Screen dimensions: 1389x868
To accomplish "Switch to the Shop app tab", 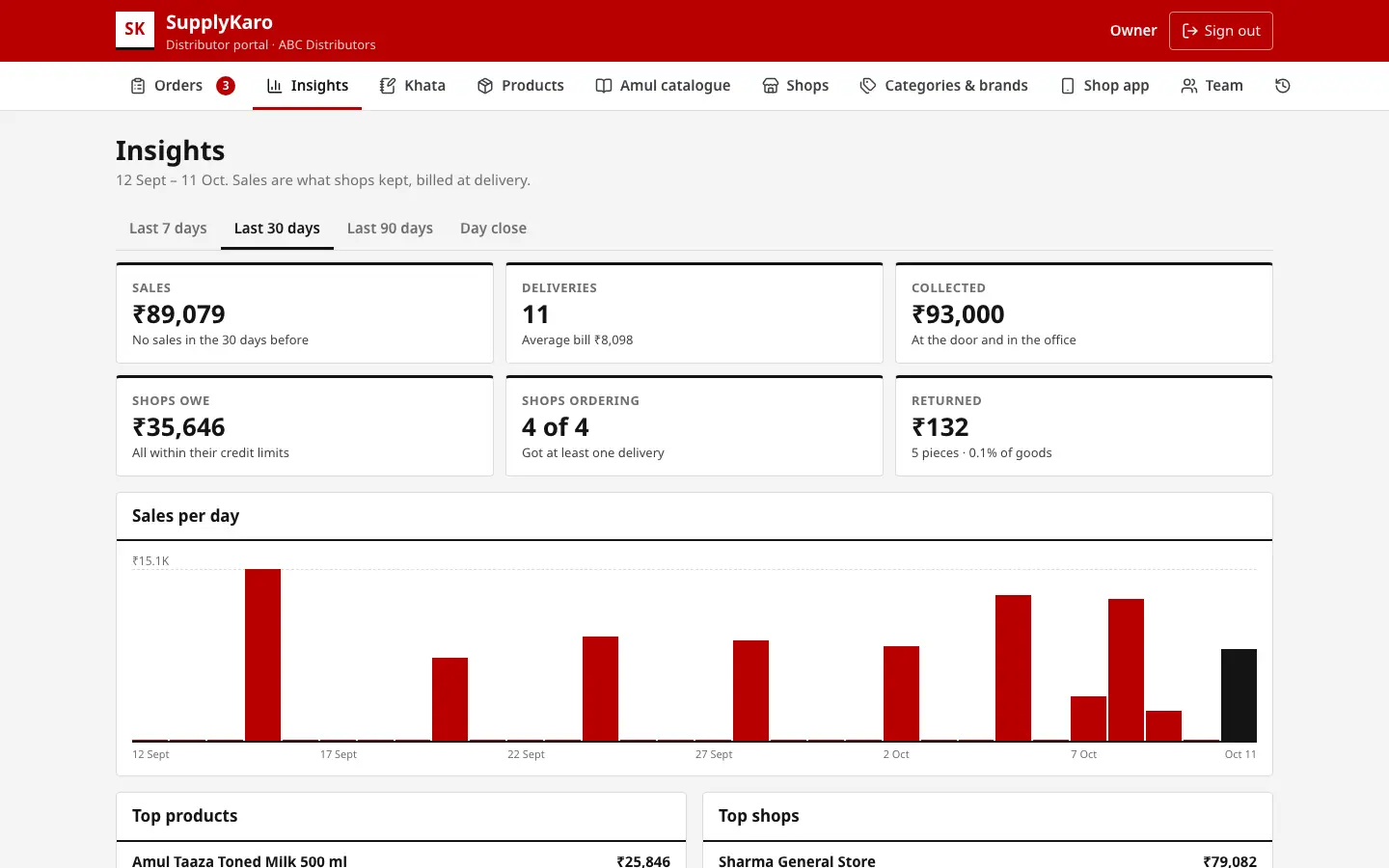I will tap(1104, 86).
